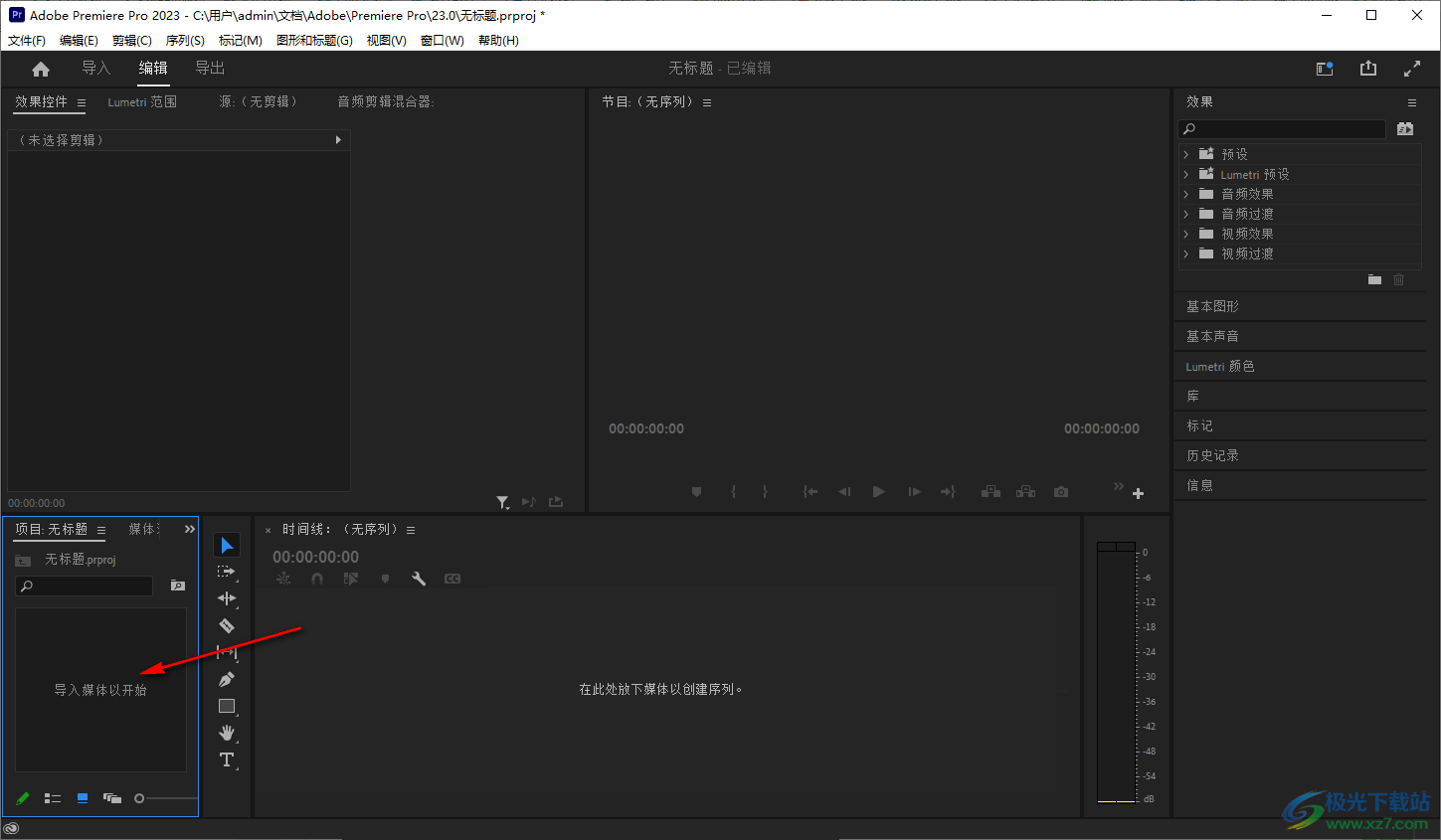Expand the Lumetri 预设 folder
The height and width of the screenshot is (840, 1441).
pos(1185,174)
